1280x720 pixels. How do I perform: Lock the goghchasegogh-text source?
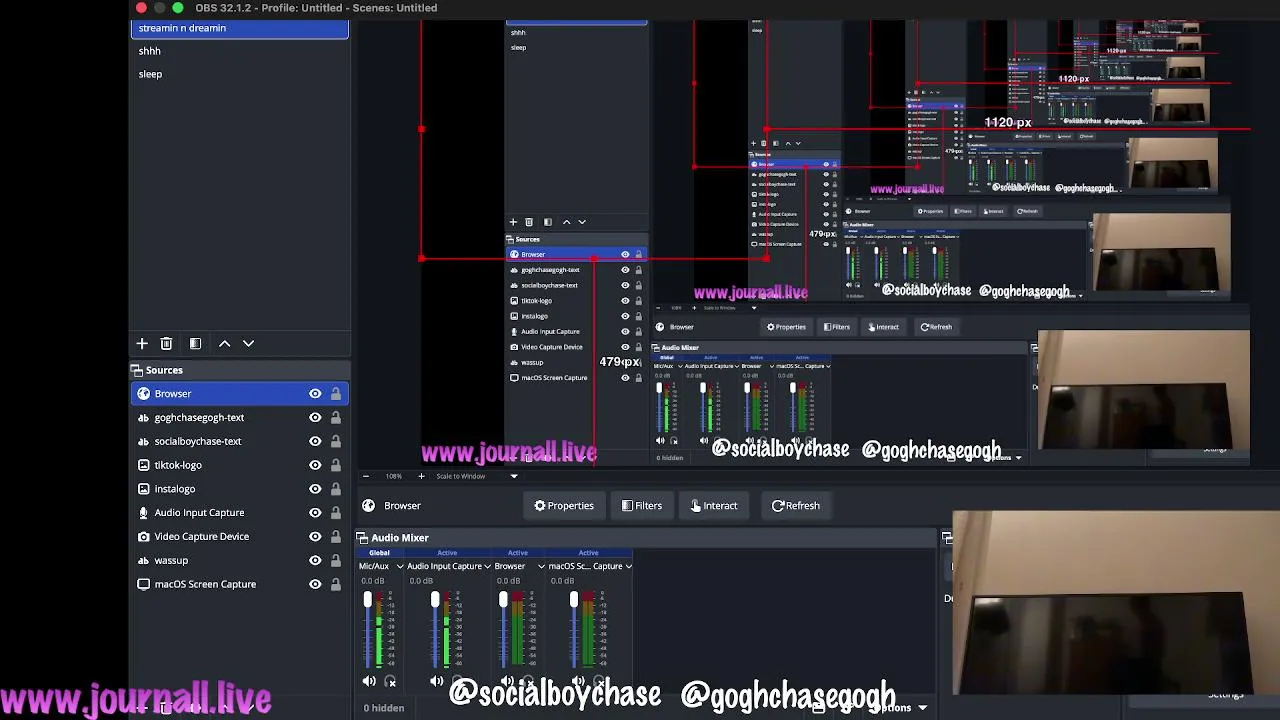point(336,418)
